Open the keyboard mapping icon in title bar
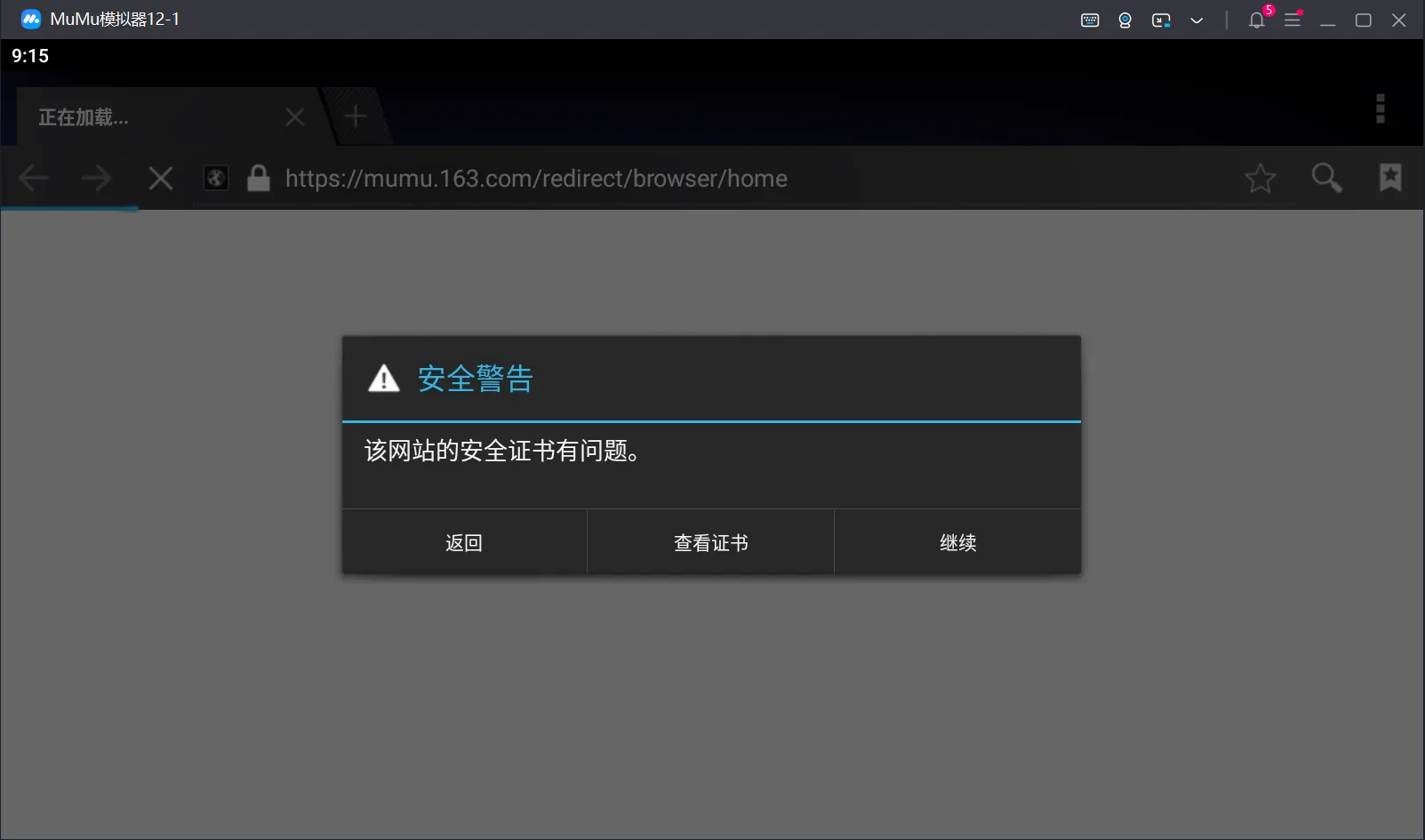 coord(1090,20)
